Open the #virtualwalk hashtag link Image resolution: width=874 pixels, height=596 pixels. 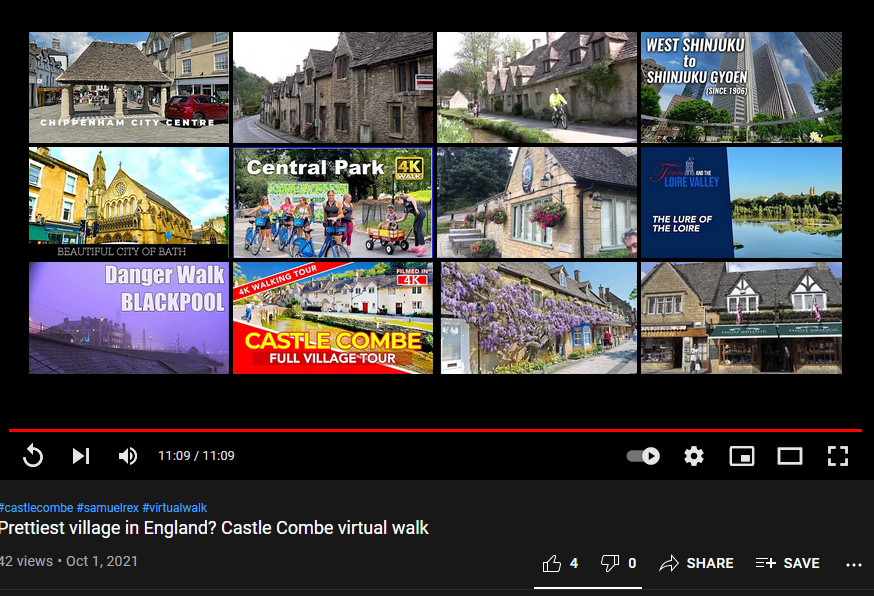coord(174,508)
